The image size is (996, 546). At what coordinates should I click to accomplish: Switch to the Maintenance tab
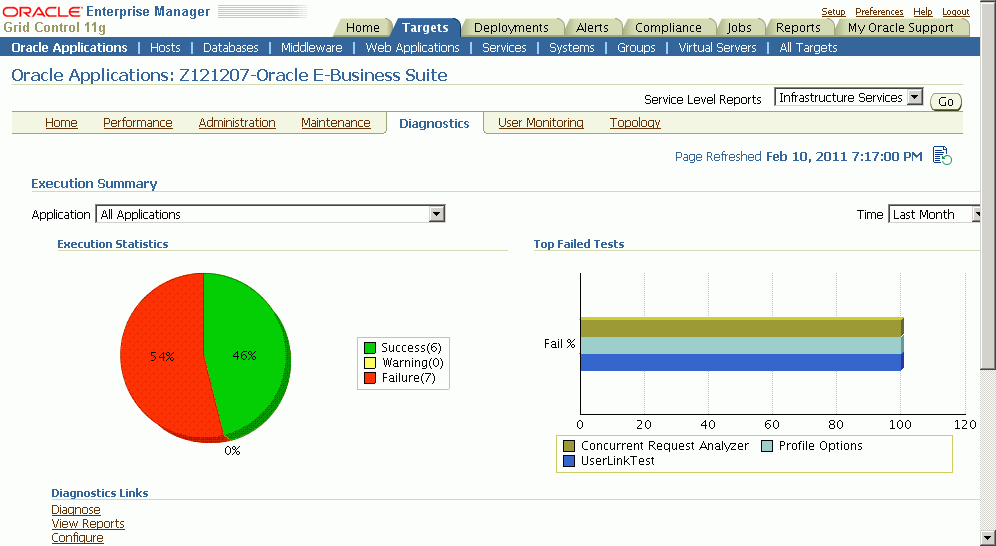(x=335, y=123)
